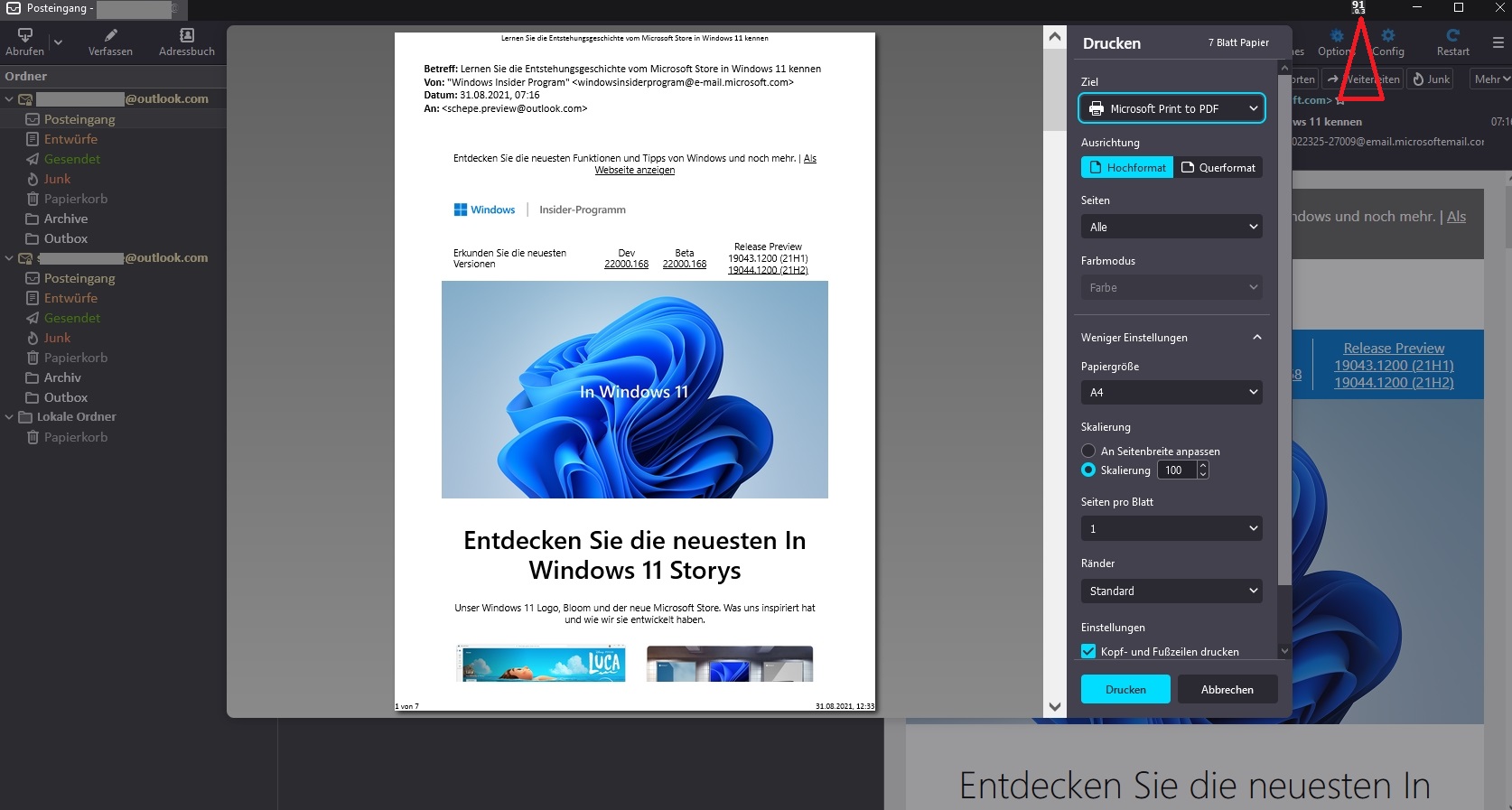Collapse the second outlook.com account tree
1512x810 pixels.
click(x=9, y=258)
